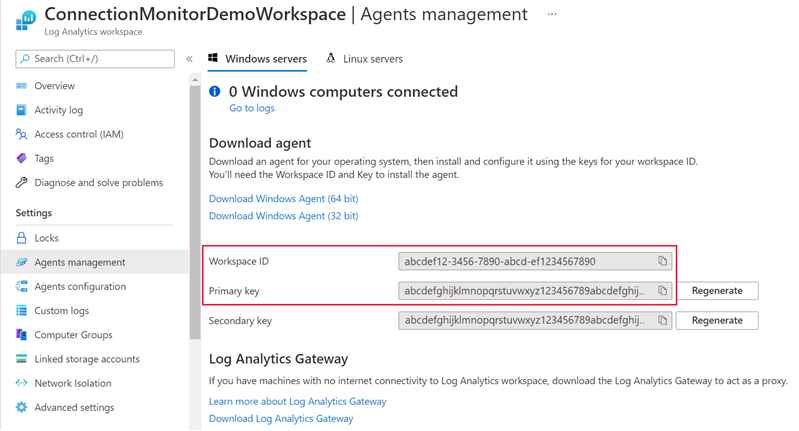Copy the Primary key value
The height and width of the screenshot is (431, 799).
click(662, 291)
